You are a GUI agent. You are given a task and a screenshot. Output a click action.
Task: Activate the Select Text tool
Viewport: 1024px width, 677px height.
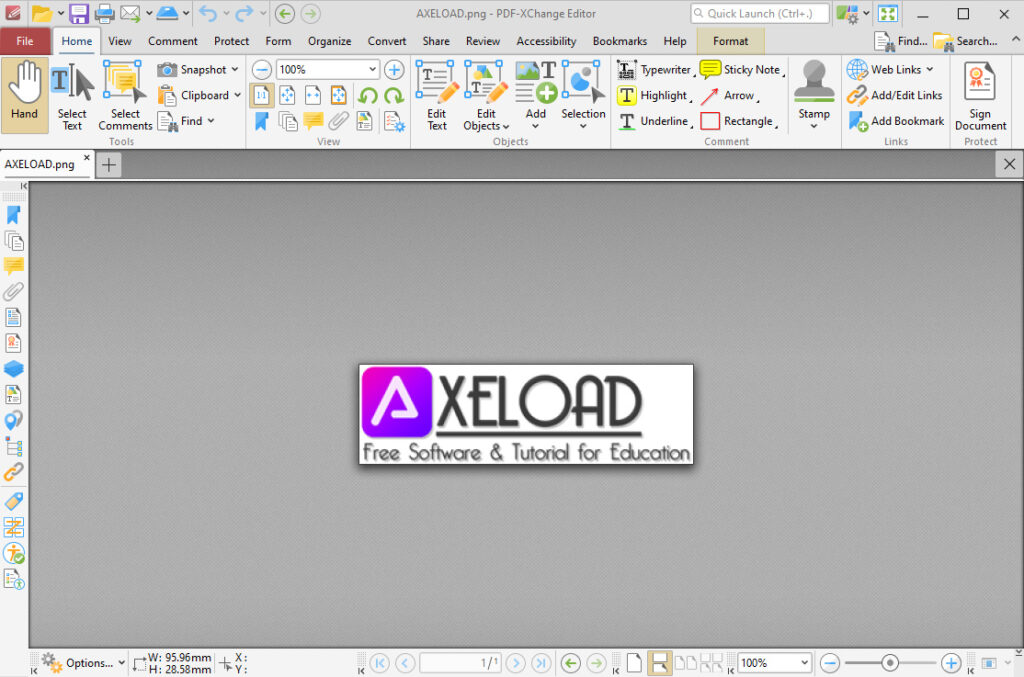point(72,97)
